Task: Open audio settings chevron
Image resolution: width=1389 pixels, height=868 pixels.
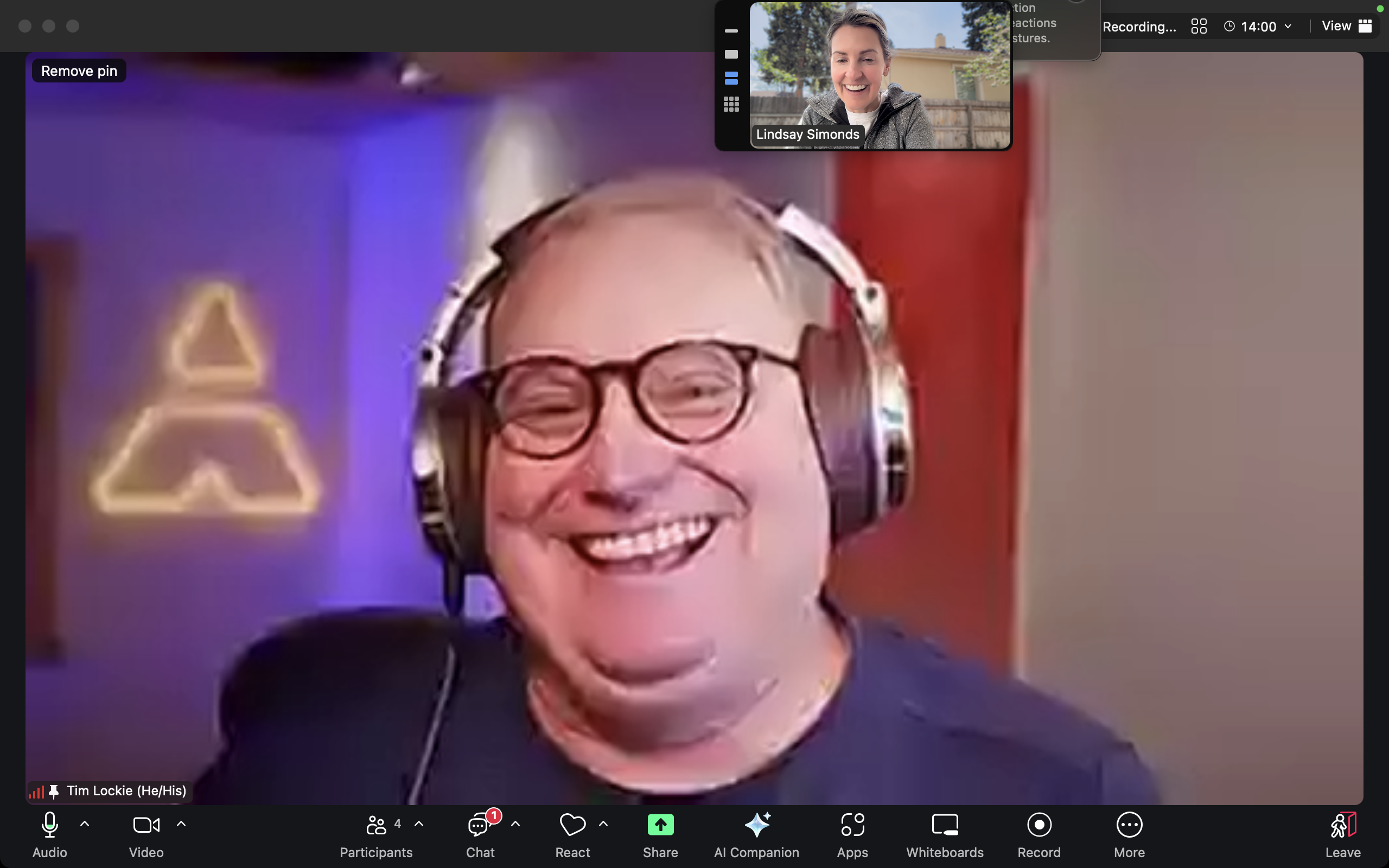Action: 85,825
